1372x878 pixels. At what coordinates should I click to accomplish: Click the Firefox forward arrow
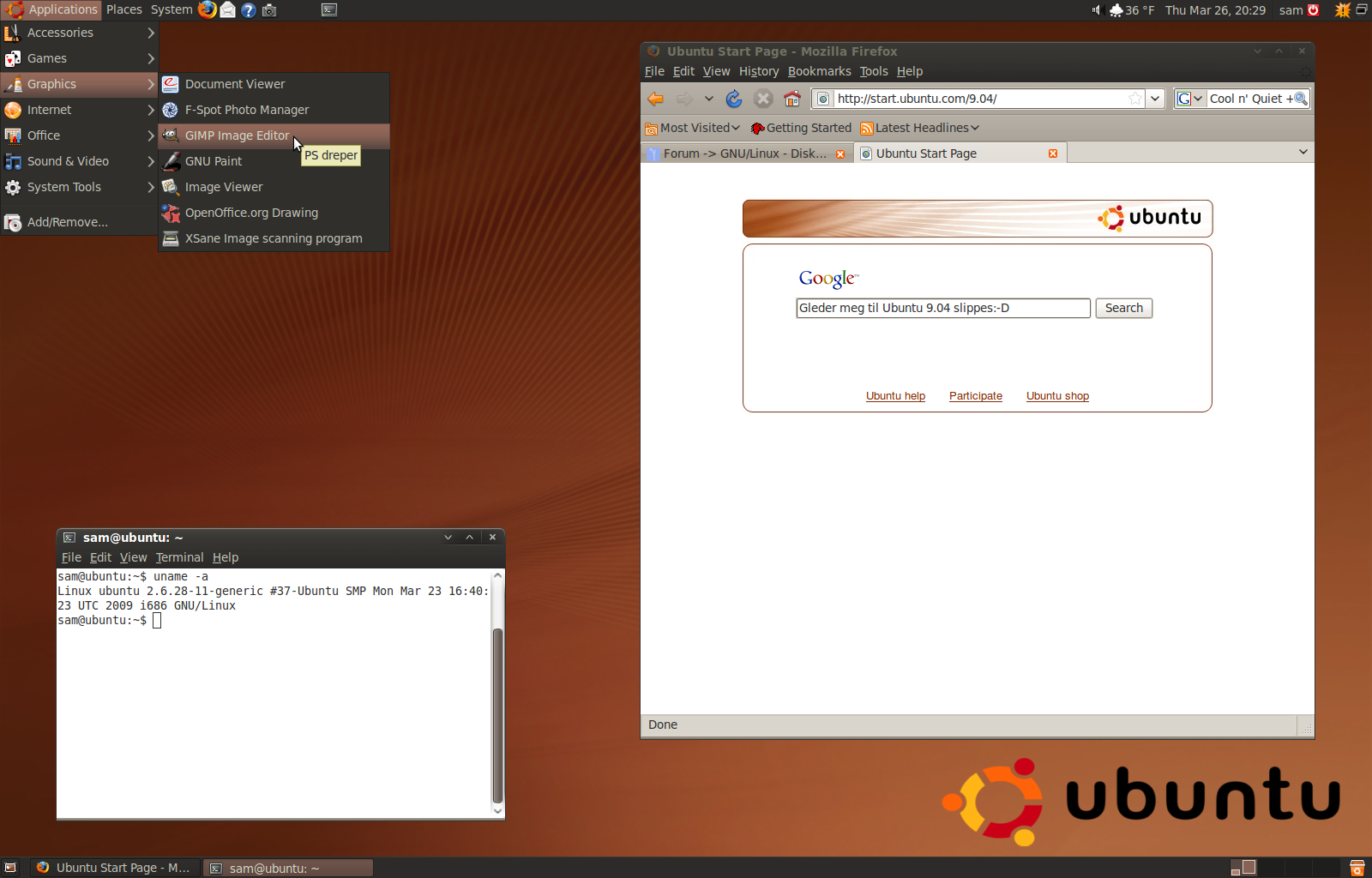684,99
